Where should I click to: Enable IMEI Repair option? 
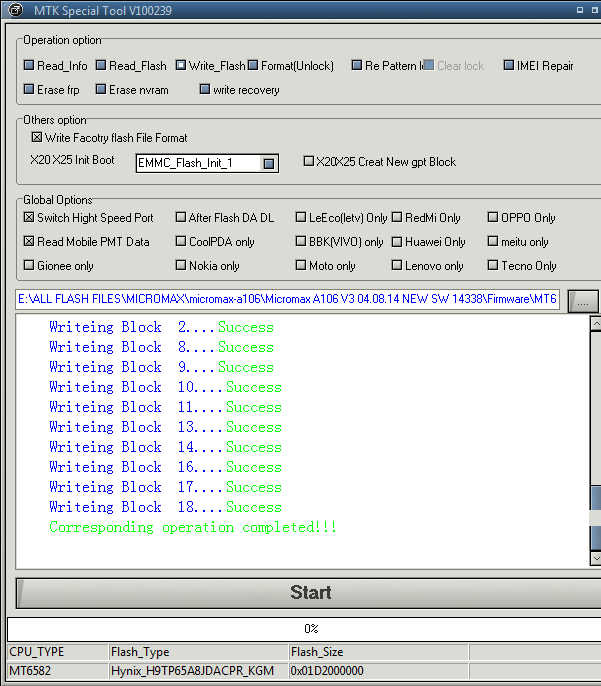(509, 66)
